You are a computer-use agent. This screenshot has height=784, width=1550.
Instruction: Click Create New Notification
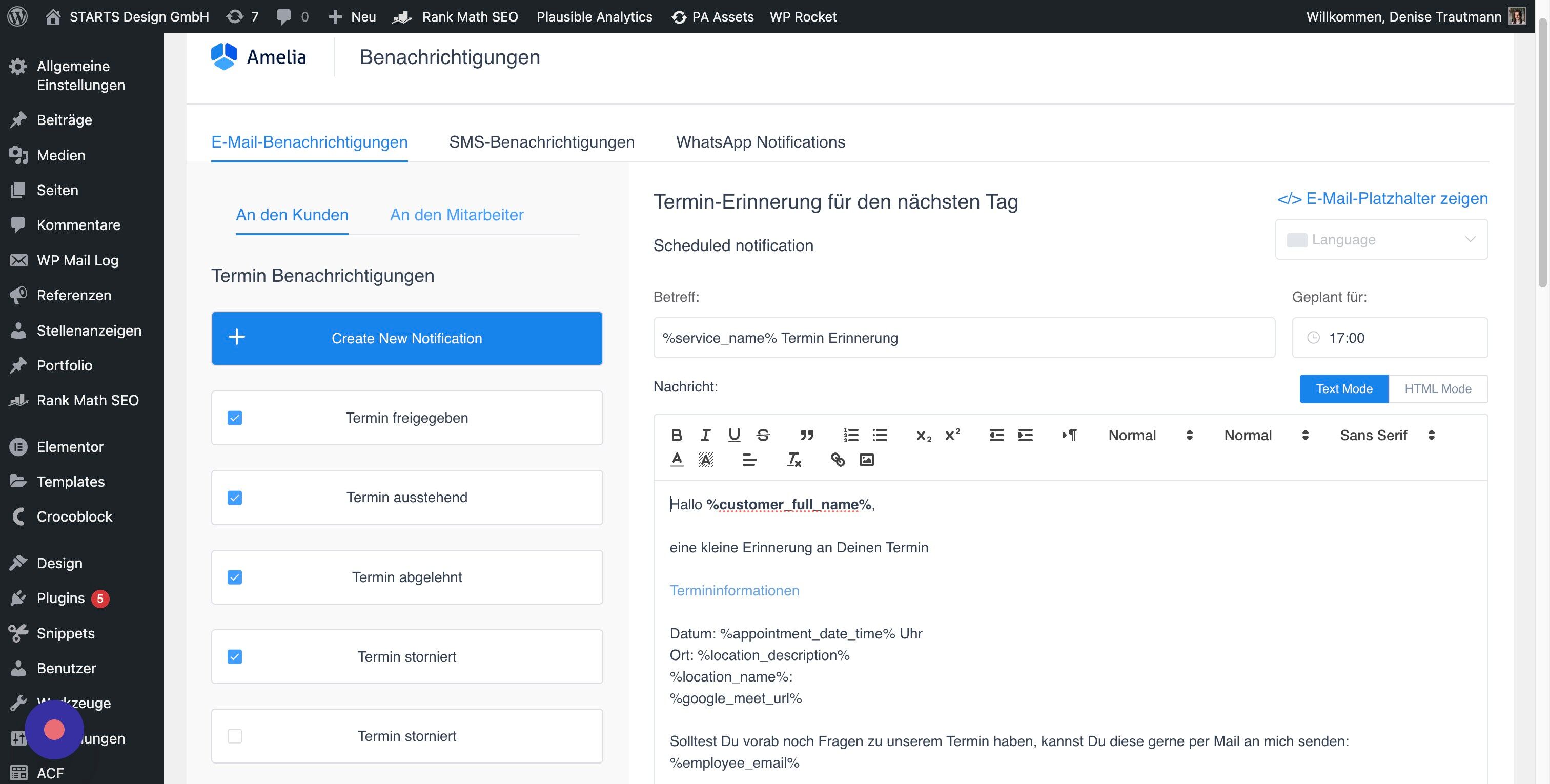coord(407,338)
